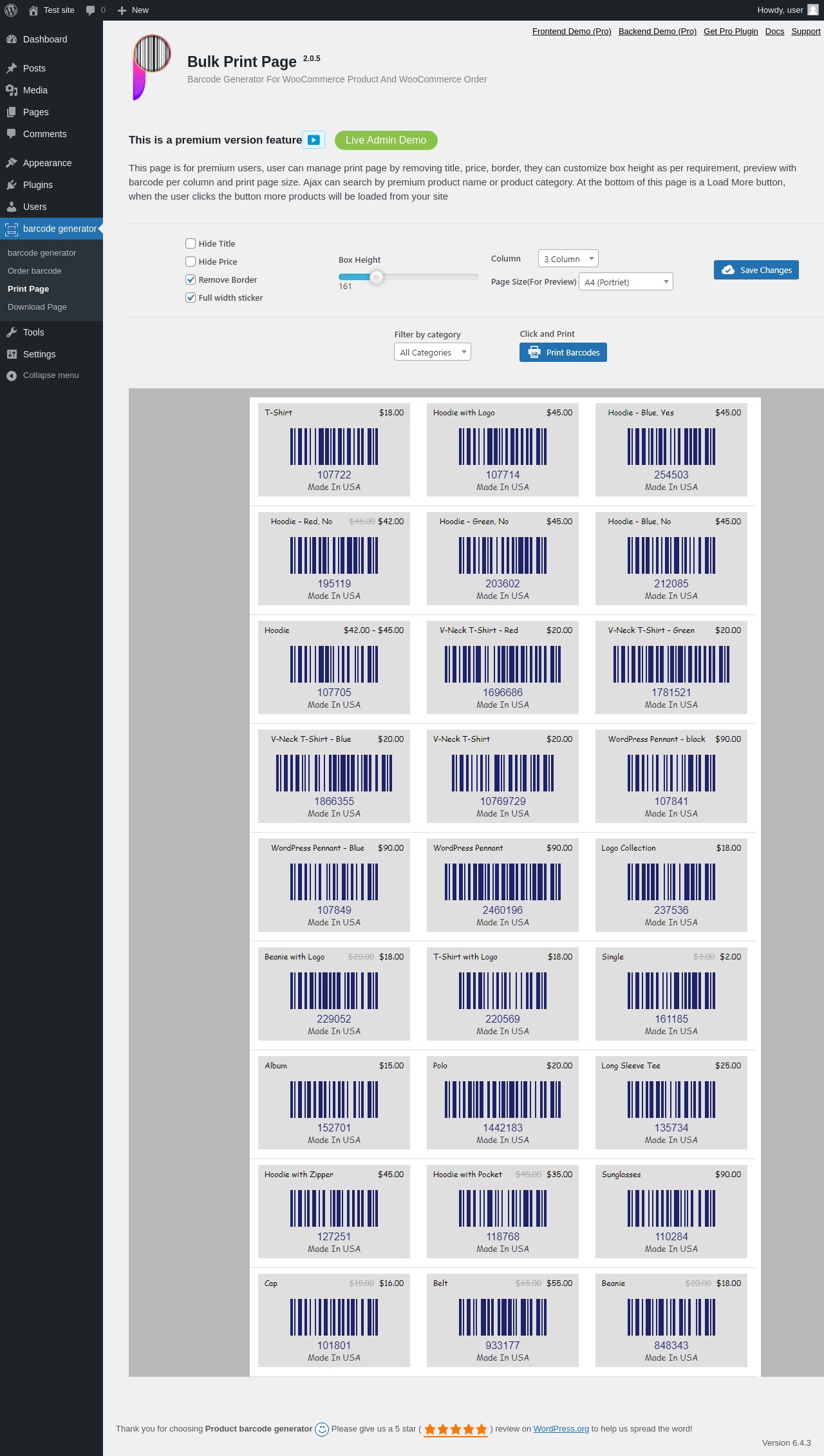Image resolution: width=824 pixels, height=1456 pixels.
Task: Click the five star rating icons
Action: (455, 1429)
